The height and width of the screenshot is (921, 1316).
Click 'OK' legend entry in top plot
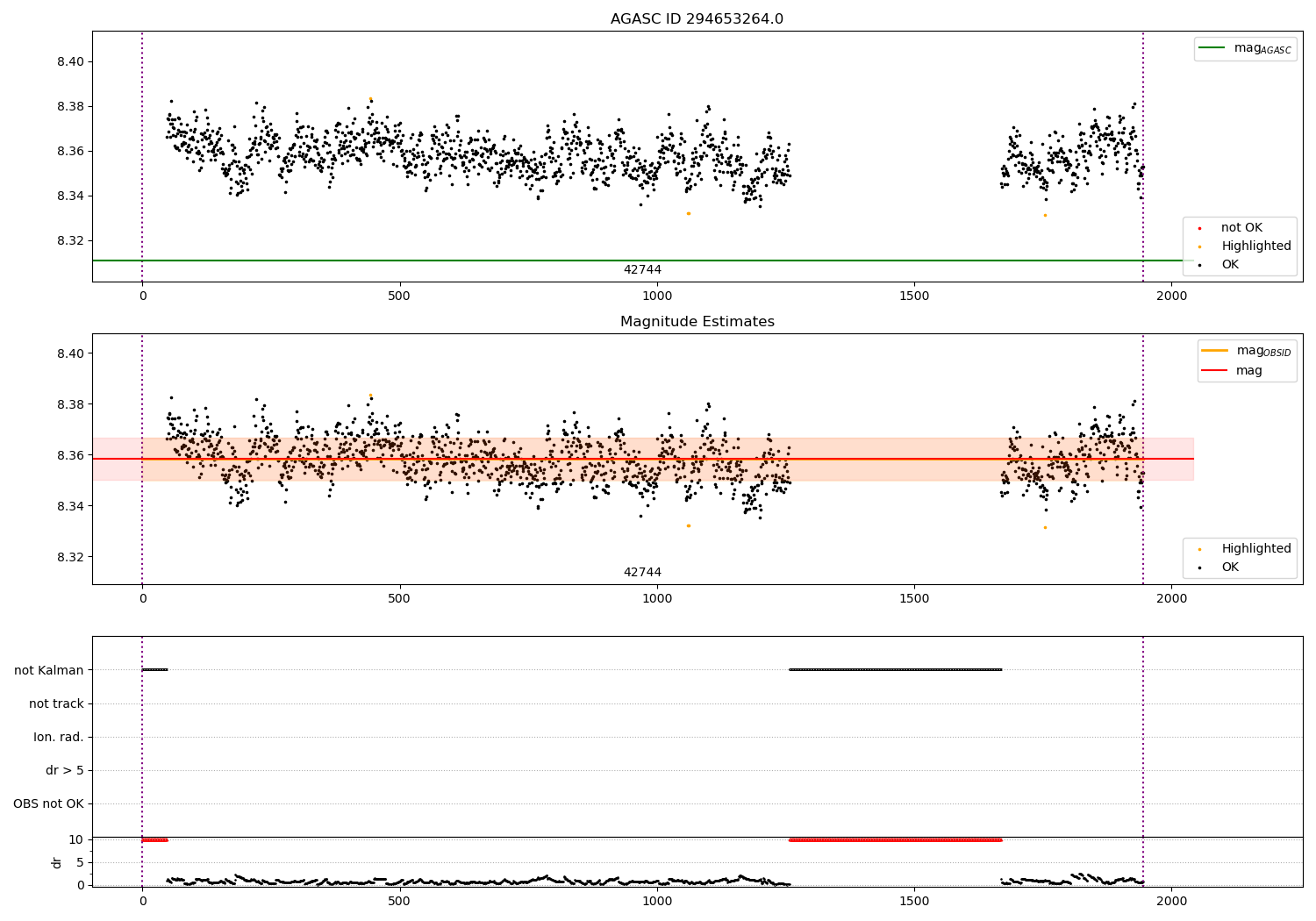pyautogui.click(x=1219, y=265)
